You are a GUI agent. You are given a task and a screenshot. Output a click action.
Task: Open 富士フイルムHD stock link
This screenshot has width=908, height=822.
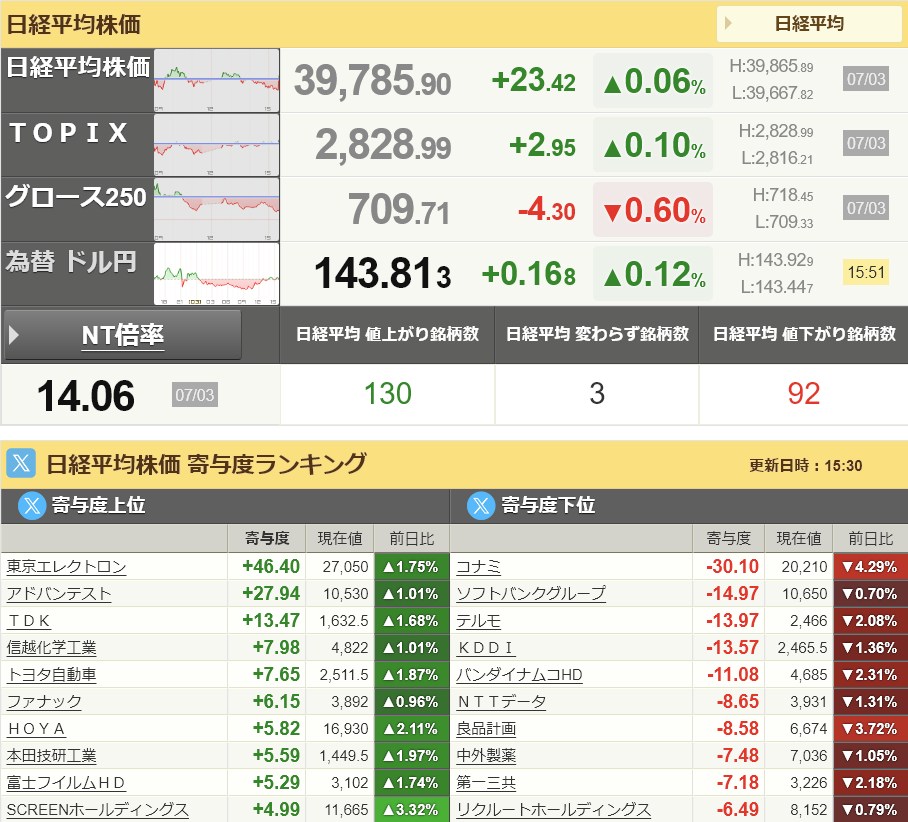[x=66, y=783]
